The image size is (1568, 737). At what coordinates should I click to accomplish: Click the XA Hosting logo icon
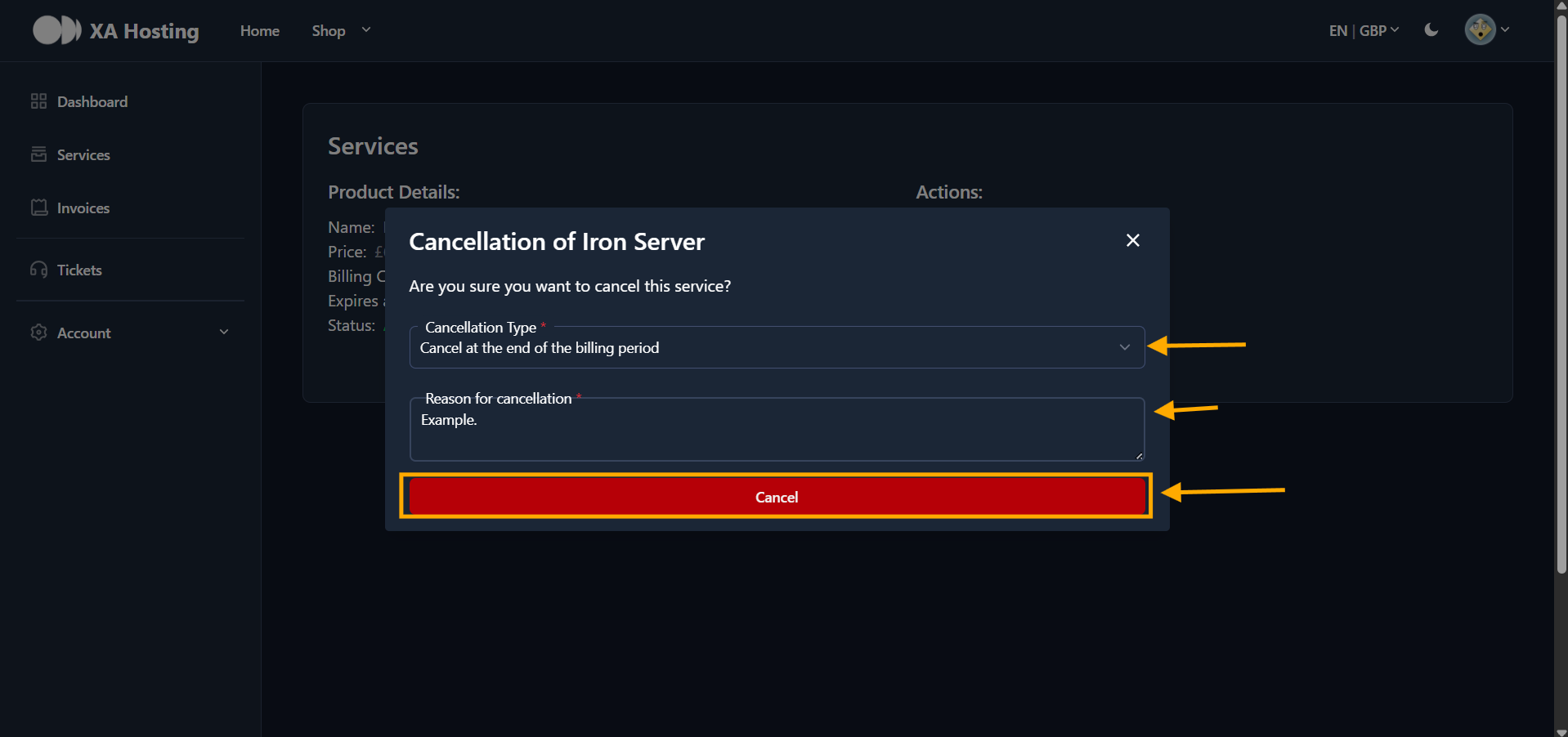(x=56, y=30)
